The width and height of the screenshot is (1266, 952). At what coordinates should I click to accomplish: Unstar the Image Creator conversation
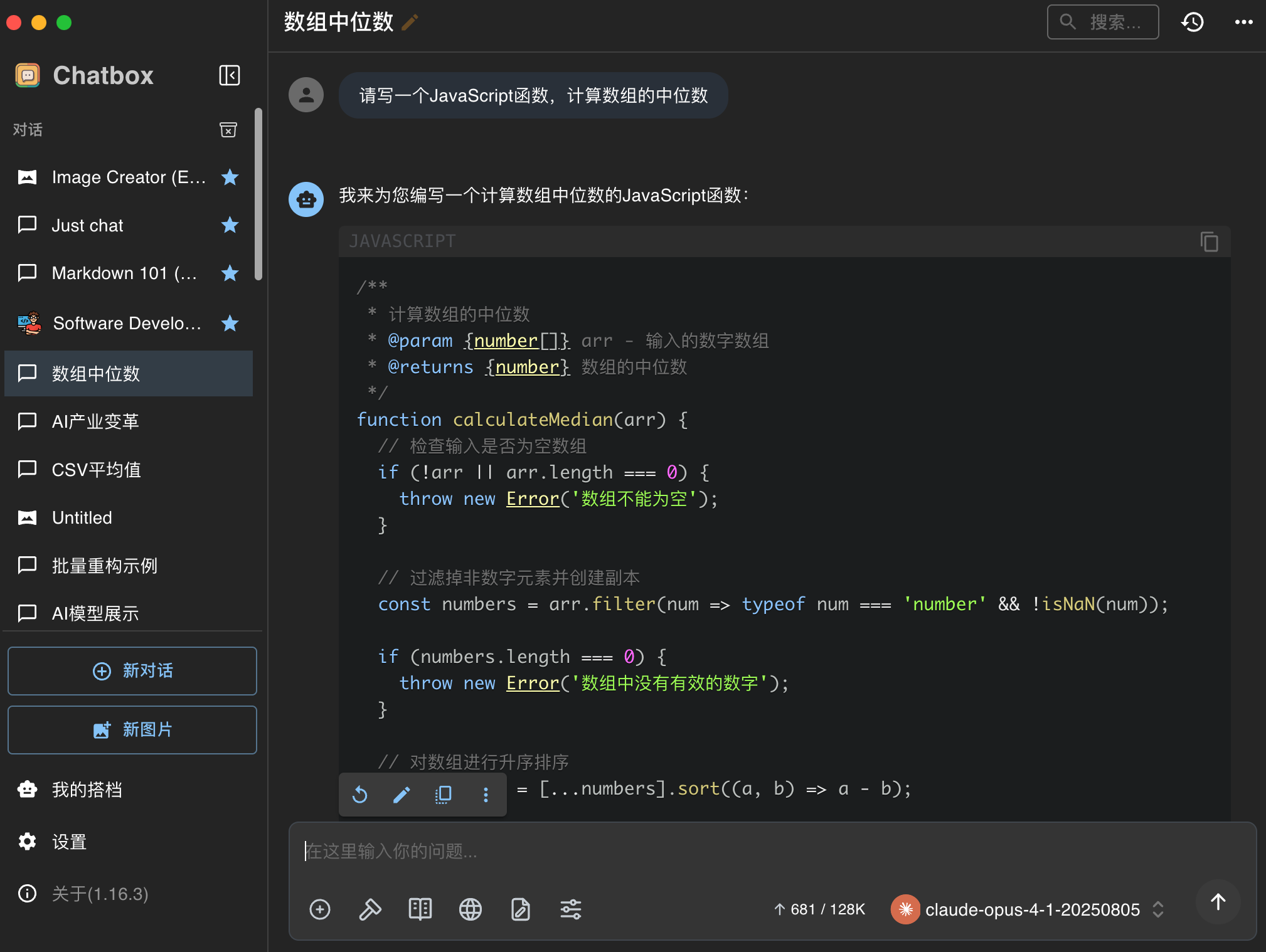tap(230, 177)
